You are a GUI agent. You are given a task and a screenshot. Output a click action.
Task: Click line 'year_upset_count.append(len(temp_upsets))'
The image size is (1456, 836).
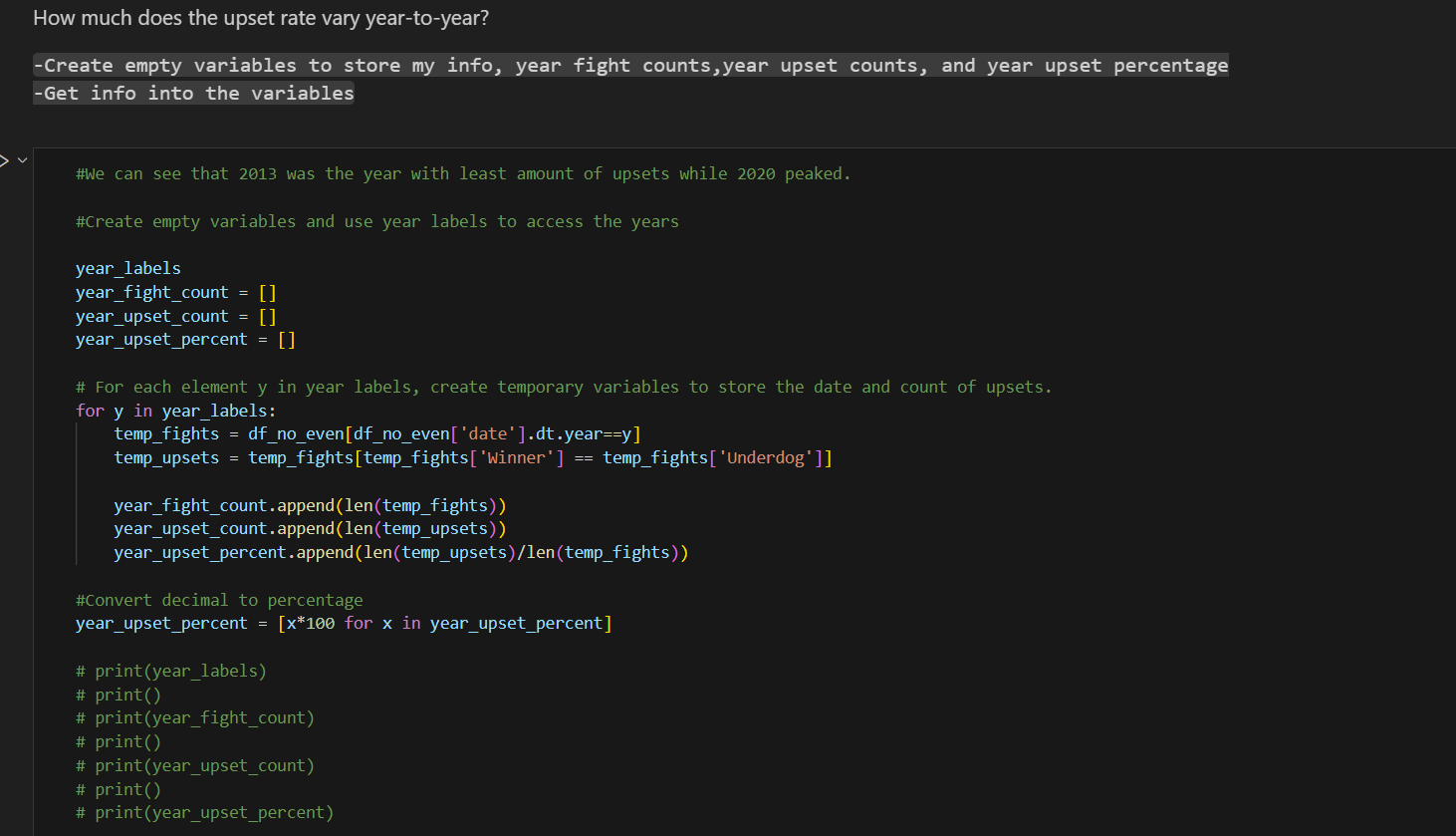coord(310,529)
